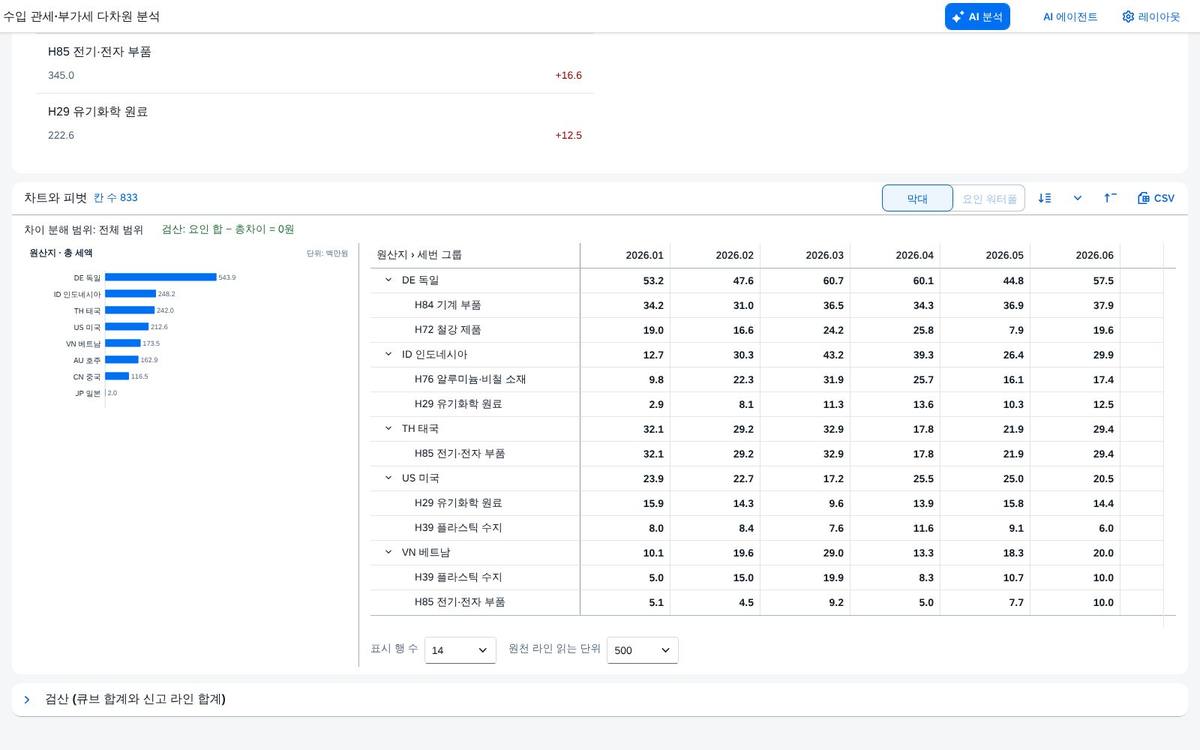Click H72 철강 제품 2026.05 value 7.9
This screenshot has height=750, width=1200.
click(x=1016, y=330)
